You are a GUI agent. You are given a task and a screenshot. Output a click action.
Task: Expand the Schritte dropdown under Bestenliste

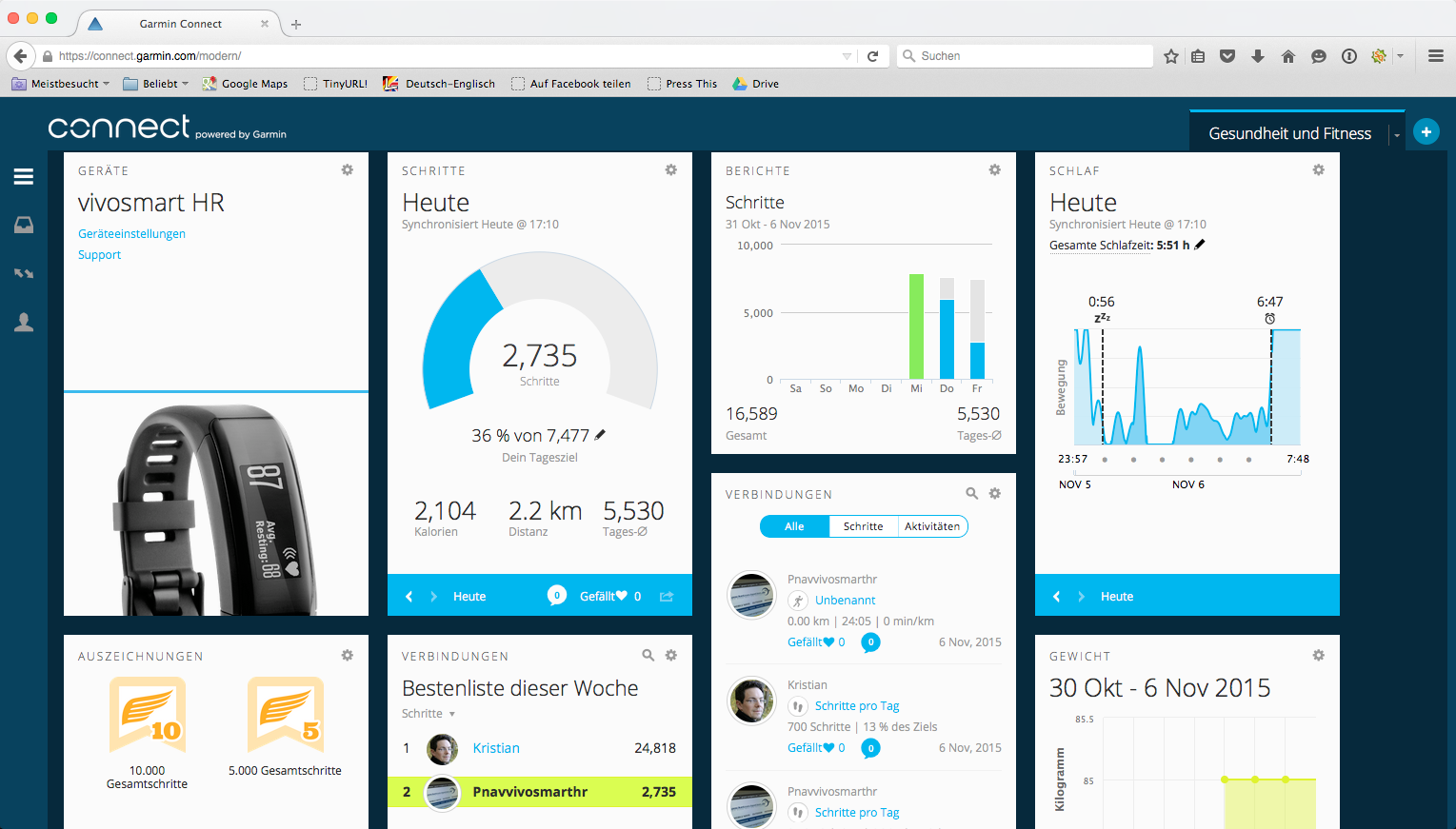[x=428, y=714]
